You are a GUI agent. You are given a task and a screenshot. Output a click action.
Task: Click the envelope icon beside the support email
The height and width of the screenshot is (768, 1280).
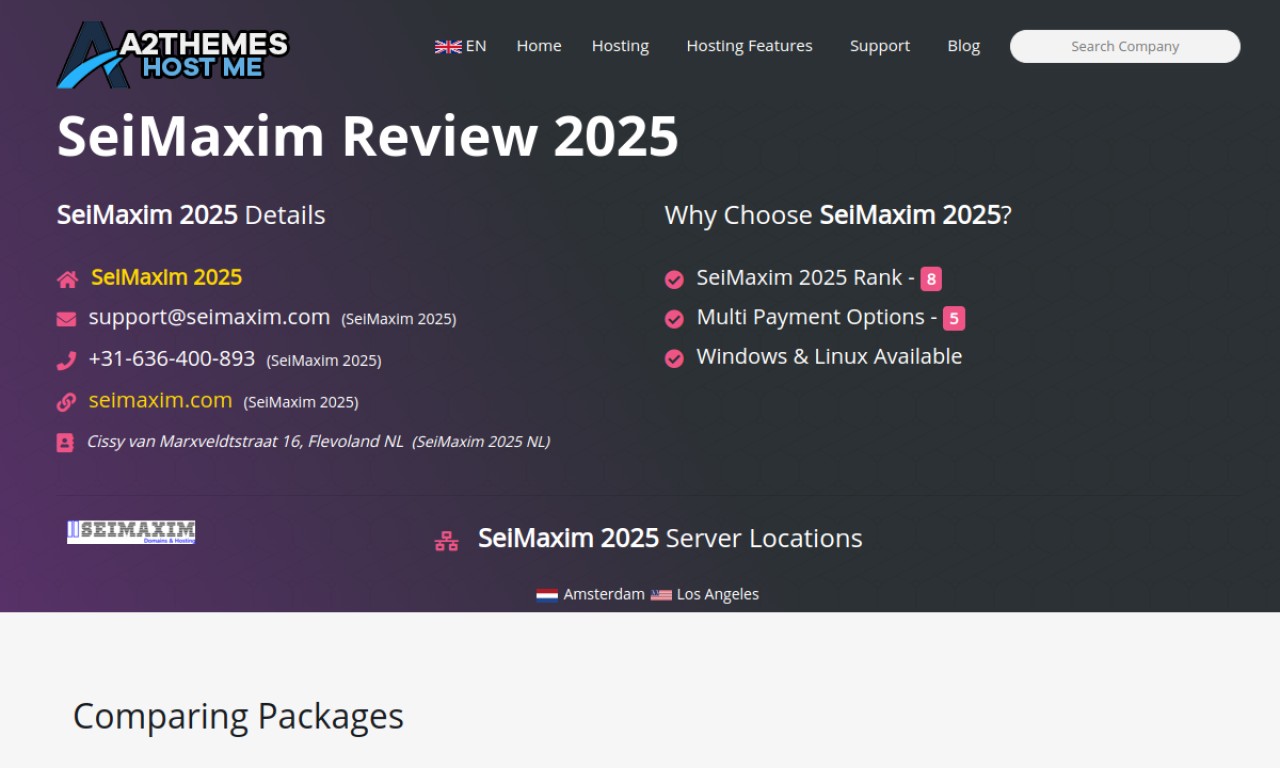pos(66,319)
